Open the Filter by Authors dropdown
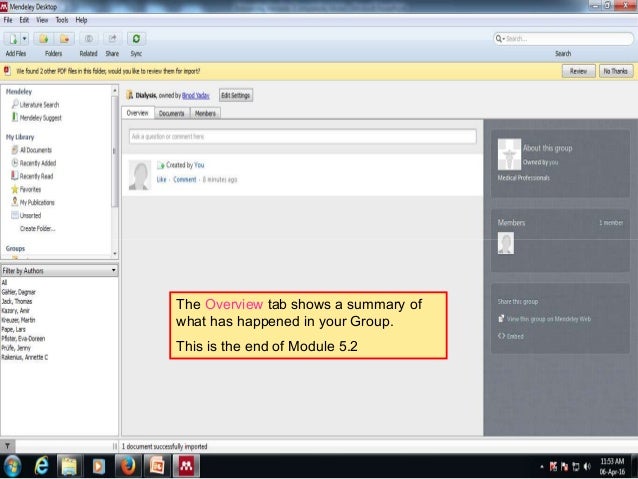 [59, 271]
